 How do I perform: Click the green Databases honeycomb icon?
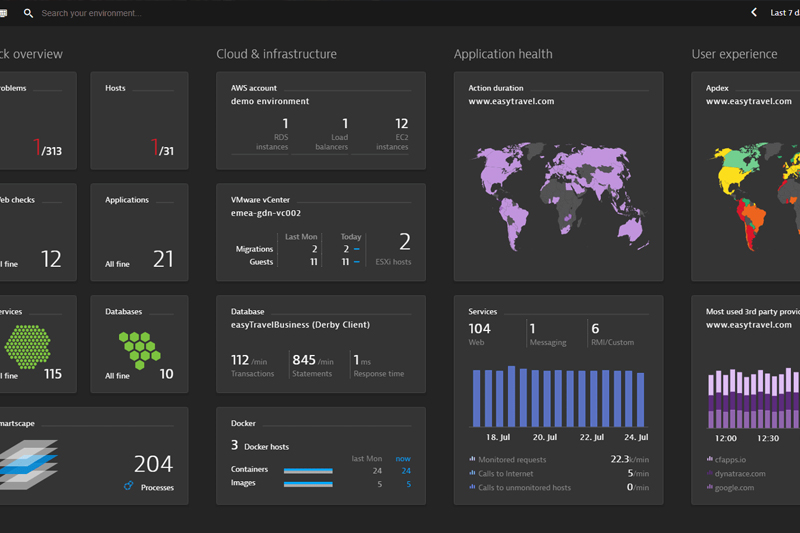[x=140, y=350]
